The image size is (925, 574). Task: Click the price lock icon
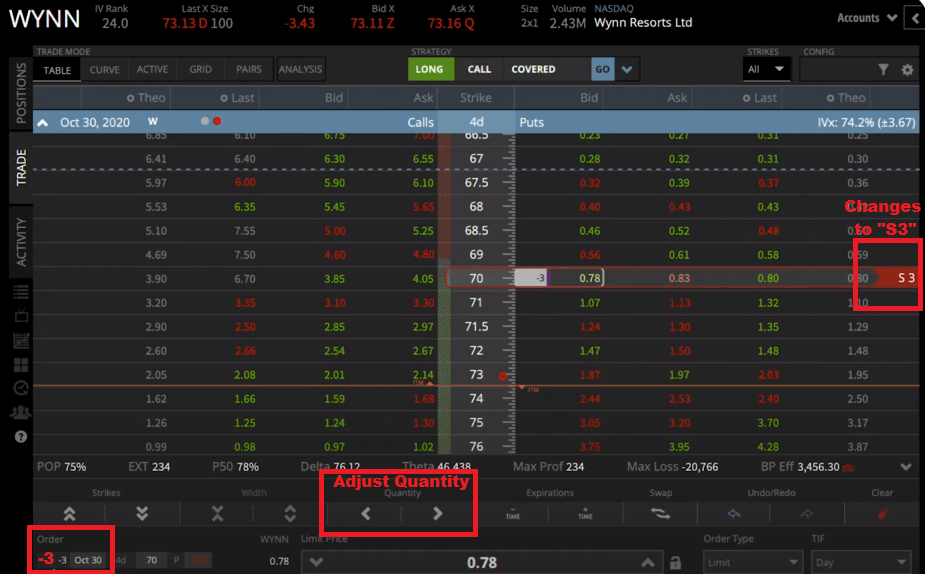point(676,563)
